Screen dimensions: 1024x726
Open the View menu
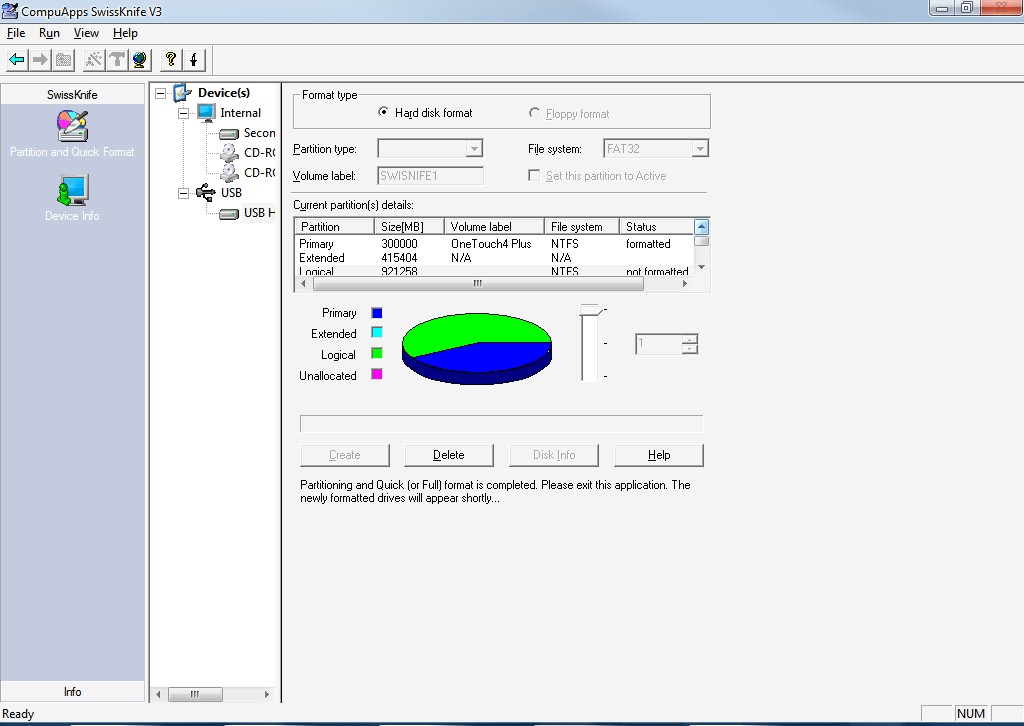[x=86, y=33]
